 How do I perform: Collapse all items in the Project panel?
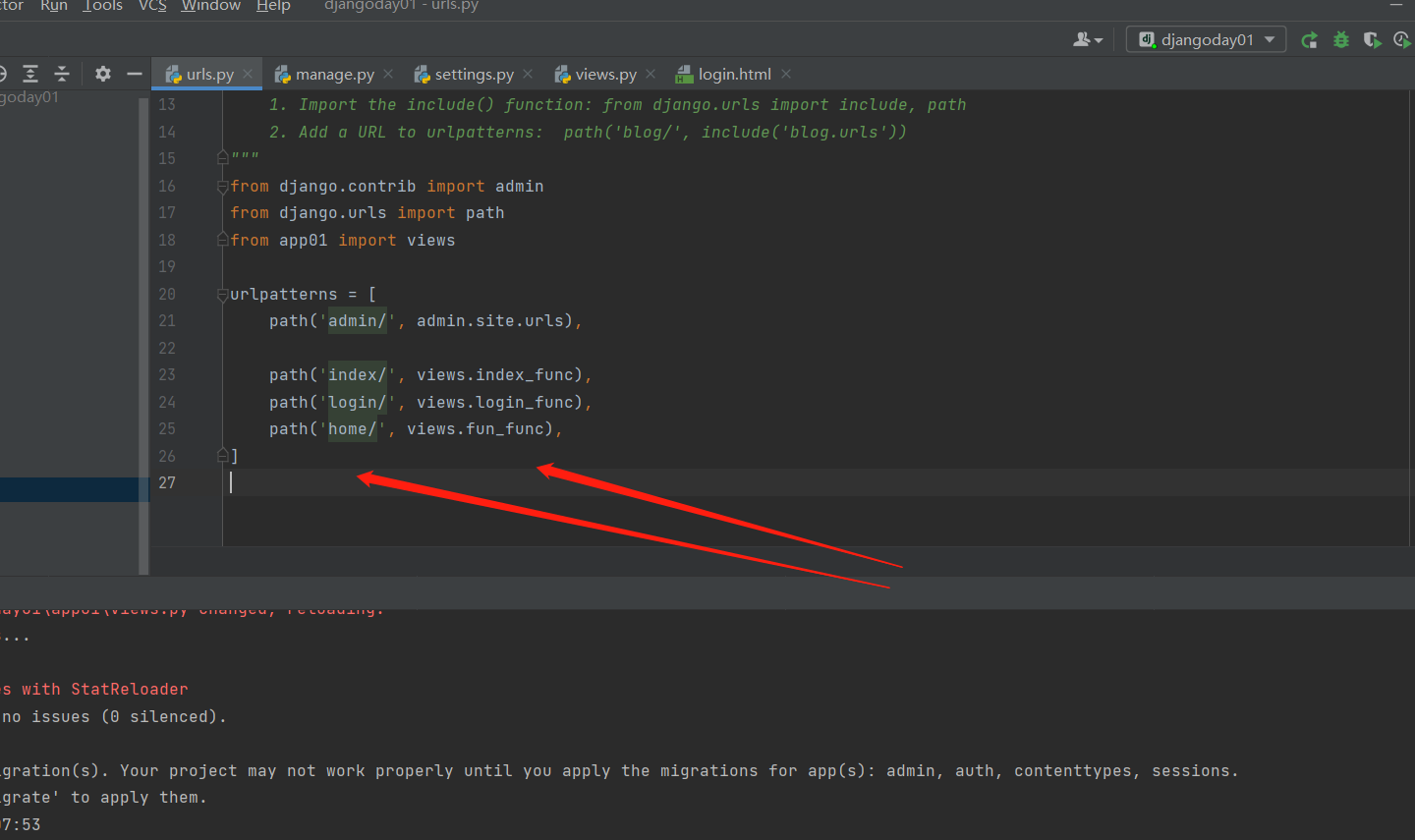point(62,74)
